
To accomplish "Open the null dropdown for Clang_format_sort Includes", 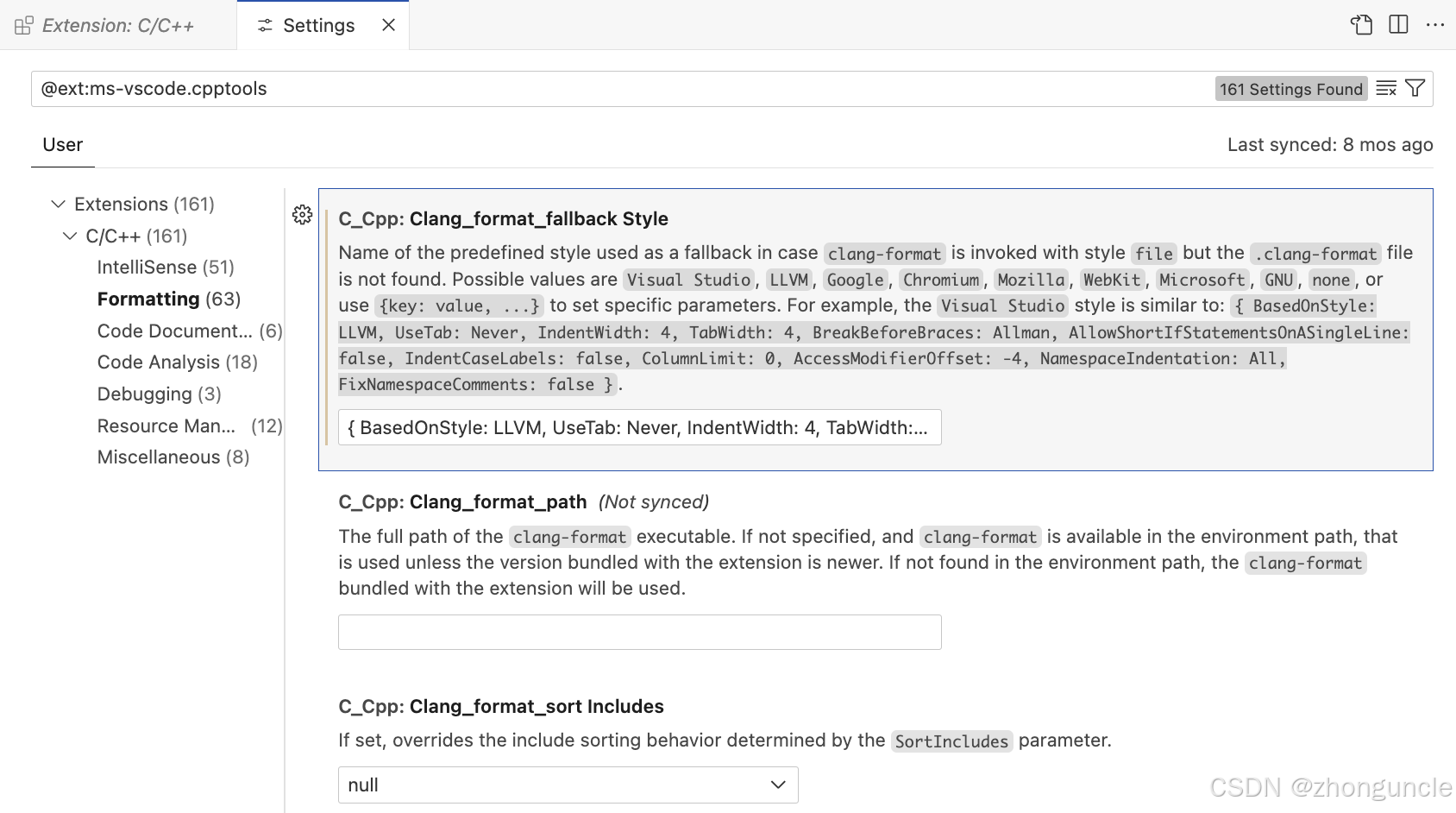I will coord(568,785).
